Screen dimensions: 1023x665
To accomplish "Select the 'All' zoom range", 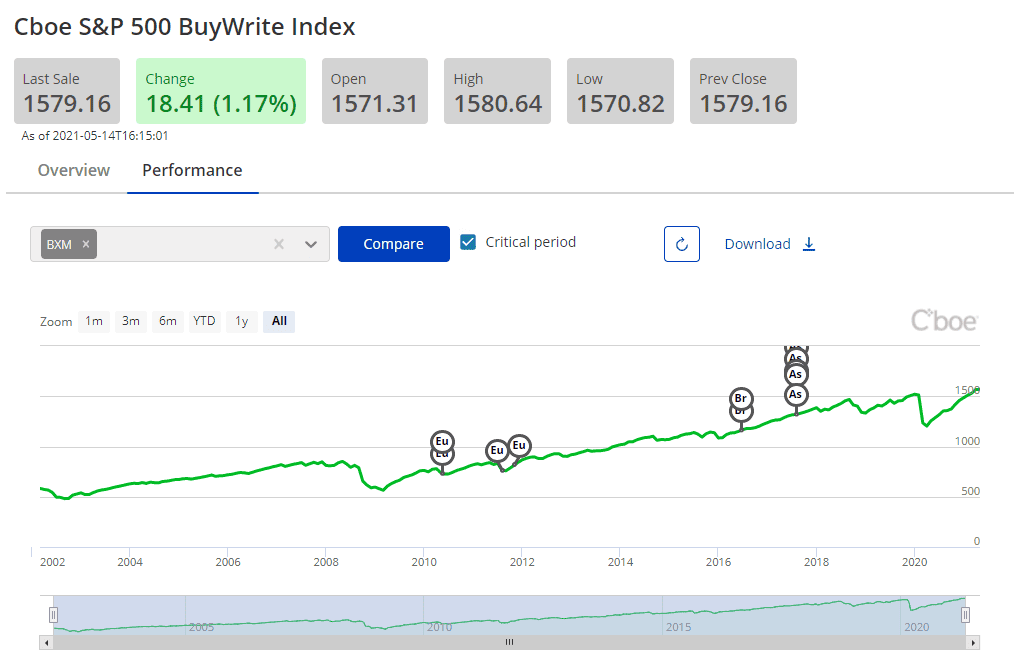I will pos(278,321).
